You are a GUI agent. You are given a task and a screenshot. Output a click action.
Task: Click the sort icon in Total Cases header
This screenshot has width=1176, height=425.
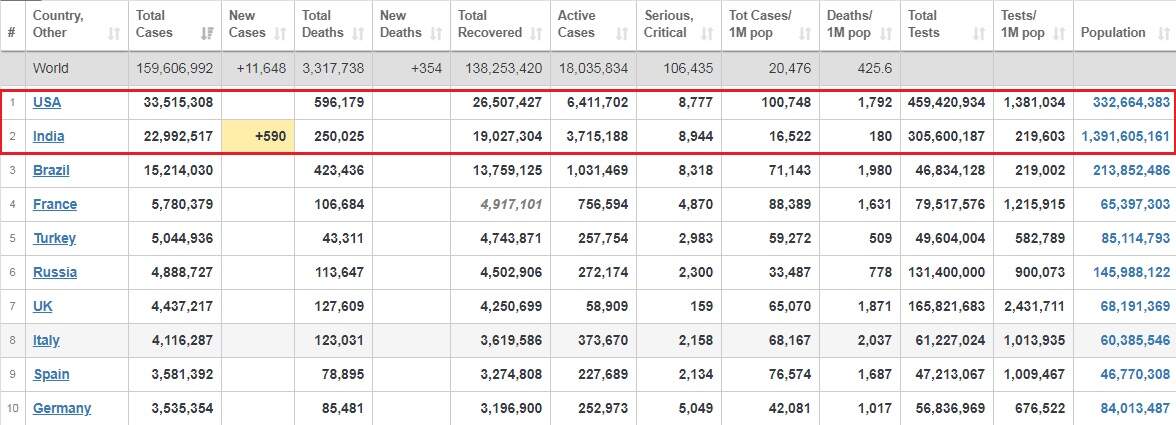[x=207, y=33]
